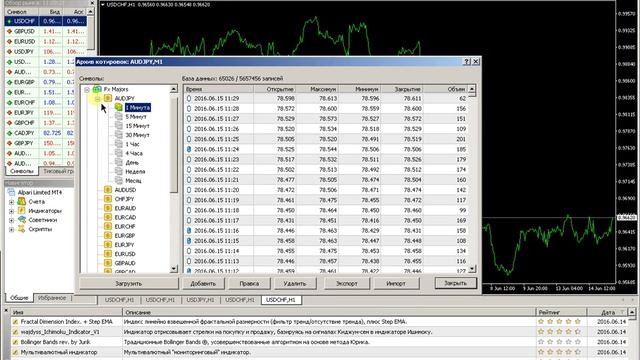Viewport: 640px width, 360px height.
Task: Select GBPUSD in Market Watch list
Action: pos(46,31)
